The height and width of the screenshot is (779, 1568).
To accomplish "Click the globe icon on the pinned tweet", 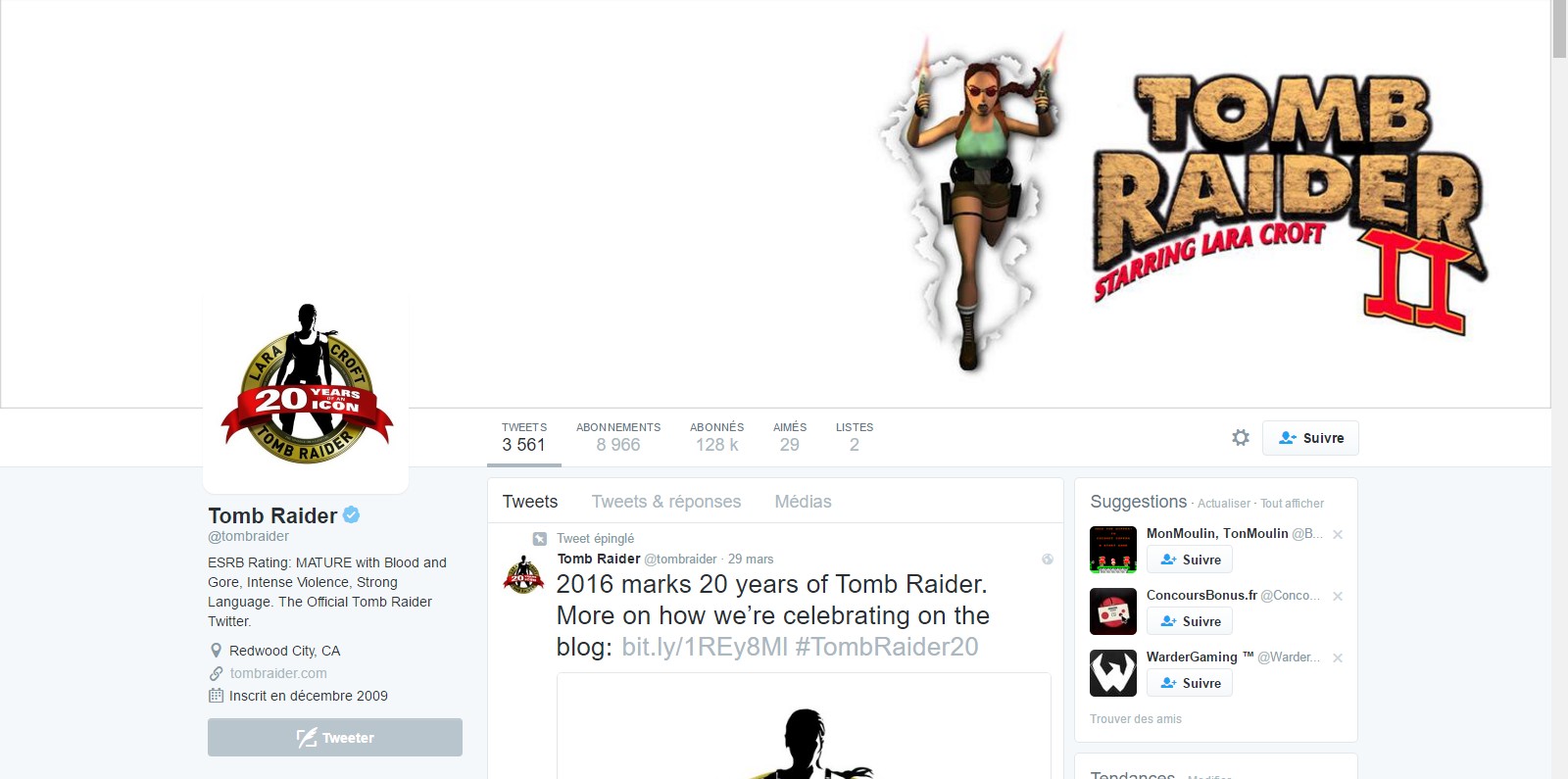I will click(1048, 560).
